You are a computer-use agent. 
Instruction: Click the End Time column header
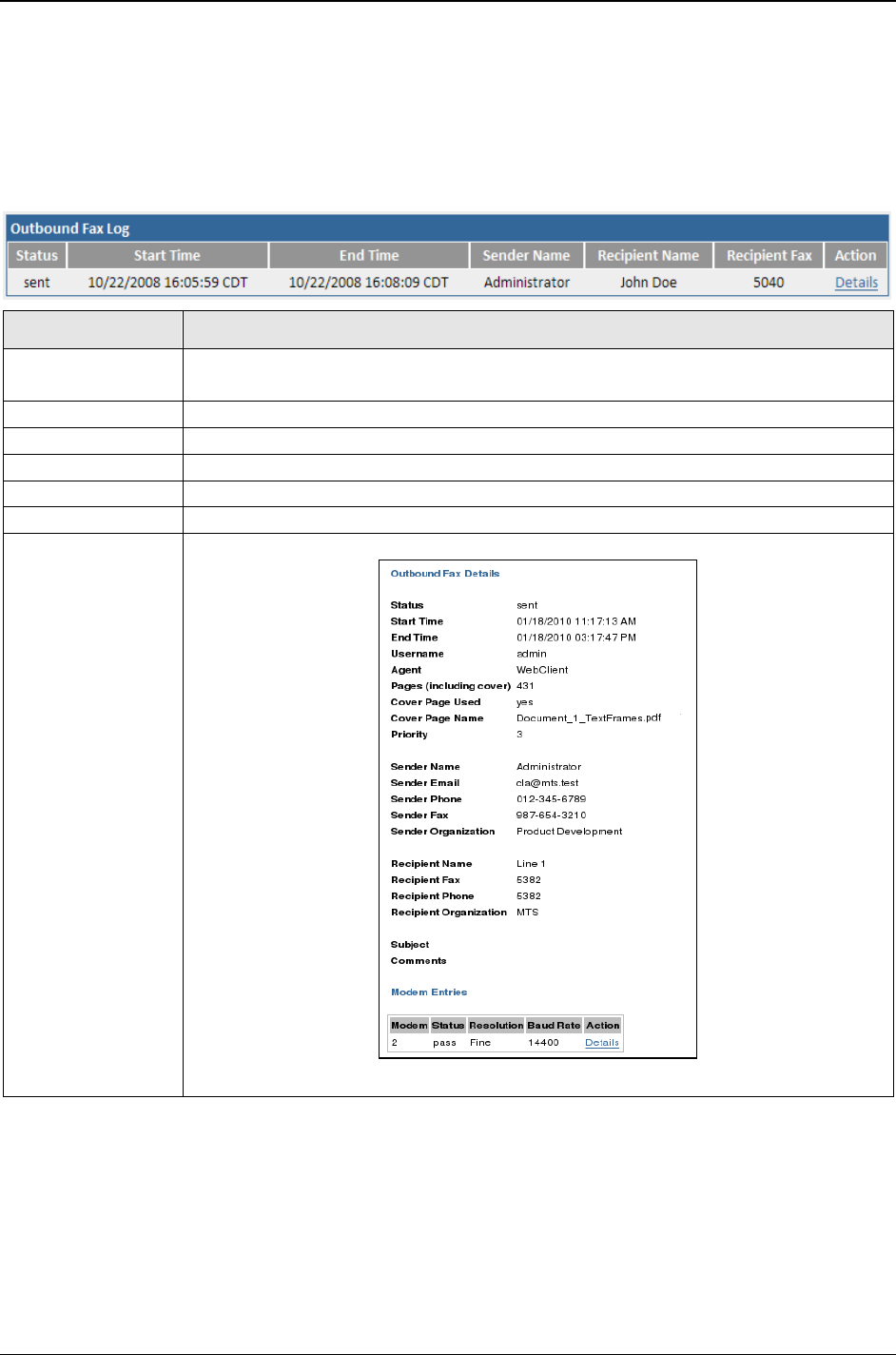click(369, 255)
